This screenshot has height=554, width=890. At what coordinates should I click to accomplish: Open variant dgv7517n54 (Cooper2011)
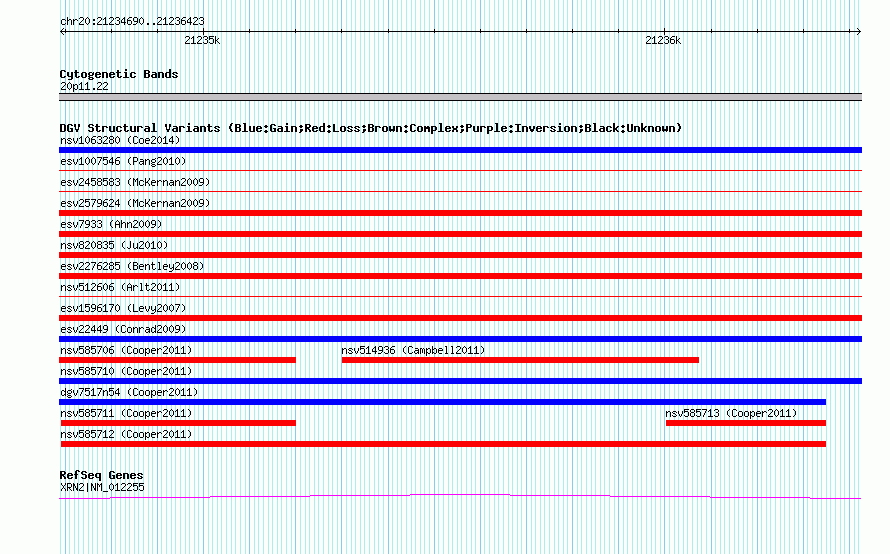129,392
